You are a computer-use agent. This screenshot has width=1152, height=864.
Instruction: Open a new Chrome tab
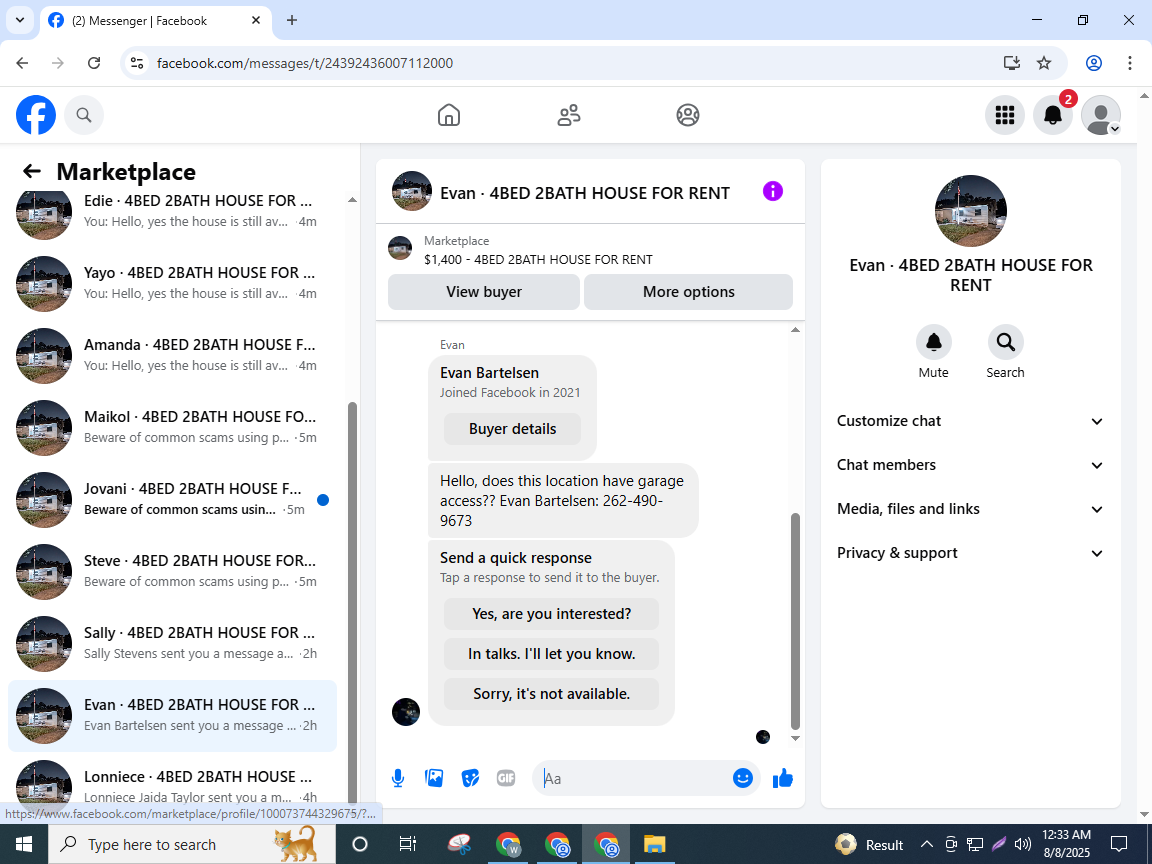click(x=292, y=21)
